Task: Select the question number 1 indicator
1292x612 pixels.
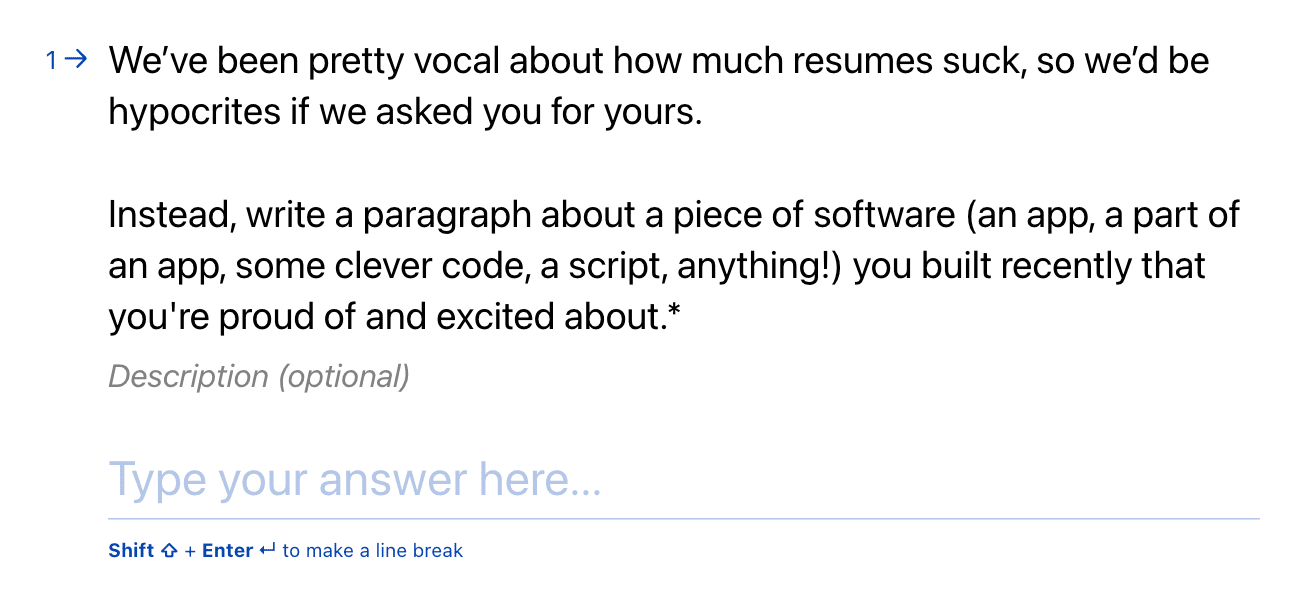Action: (51, 60)
